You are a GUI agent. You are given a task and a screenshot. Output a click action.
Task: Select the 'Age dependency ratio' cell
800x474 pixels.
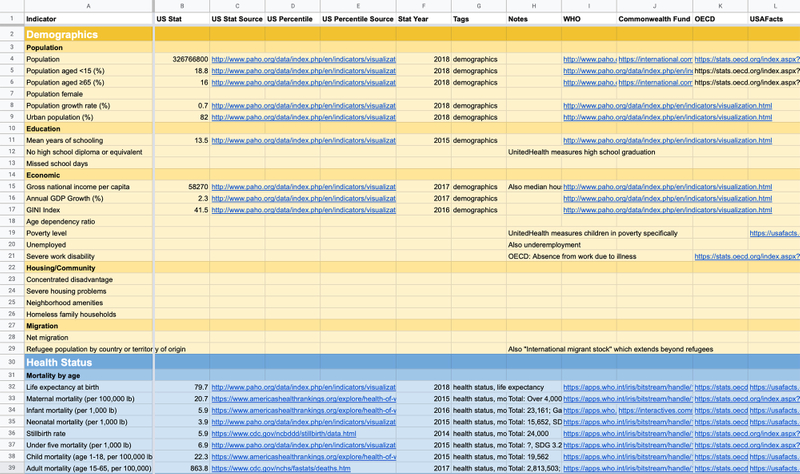(x=88, y=221)
